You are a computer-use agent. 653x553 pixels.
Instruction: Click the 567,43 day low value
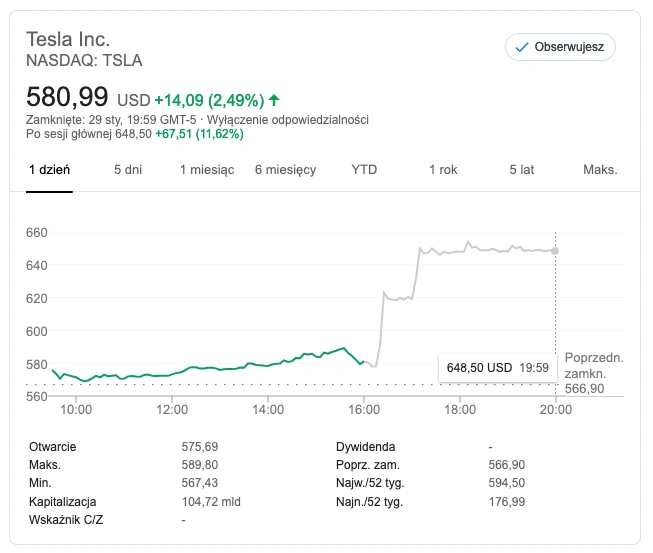click(199, 483)
